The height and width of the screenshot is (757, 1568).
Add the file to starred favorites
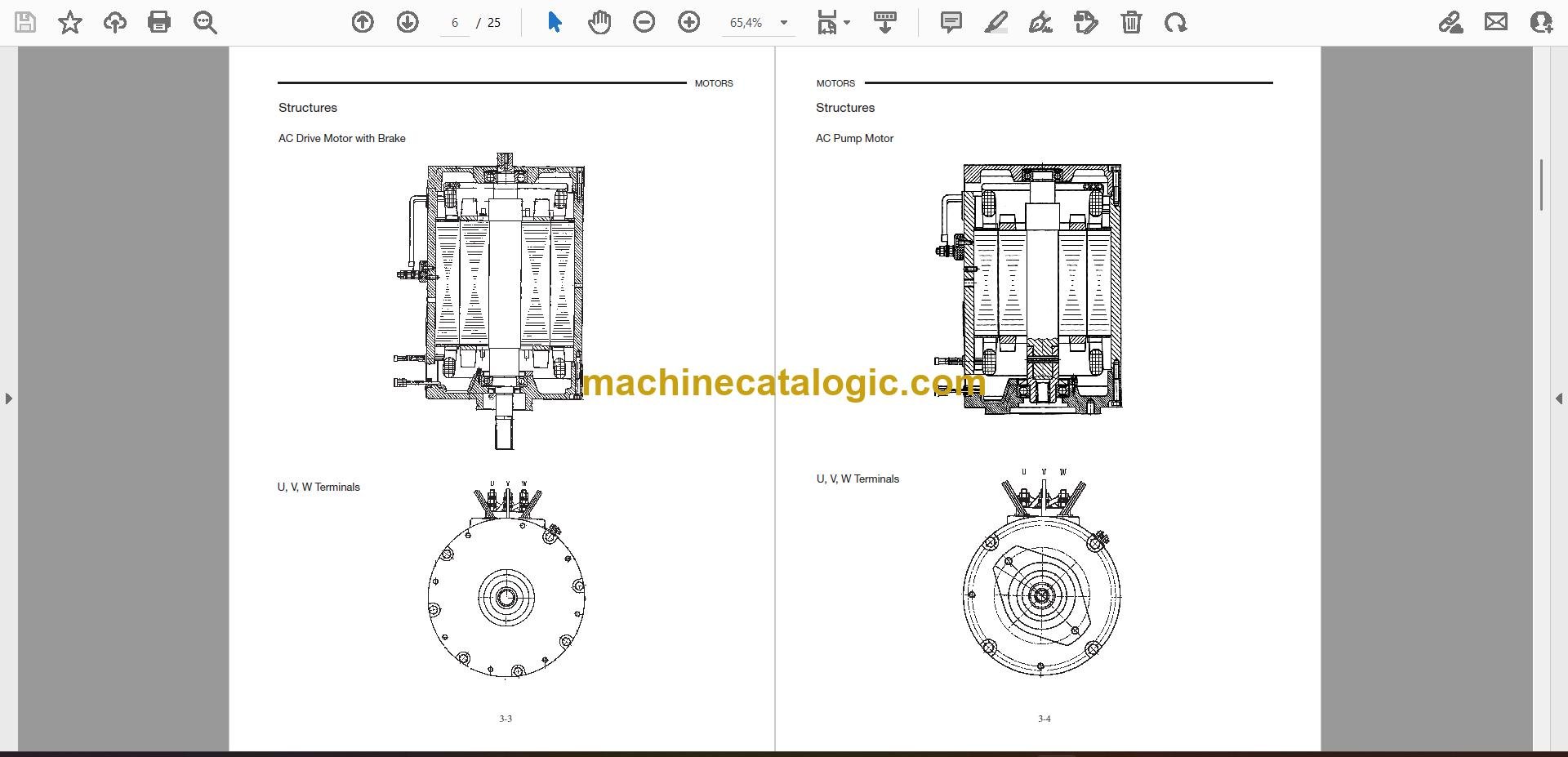point(70,22)
